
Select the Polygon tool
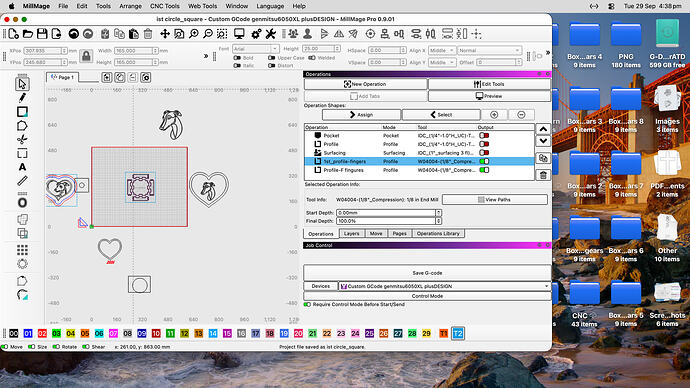point(22,126)
